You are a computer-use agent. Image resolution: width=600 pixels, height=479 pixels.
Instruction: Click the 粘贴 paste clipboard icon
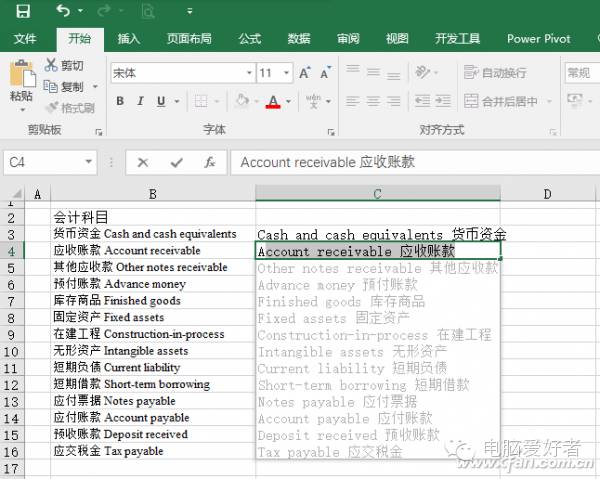click(x=22, y=73)
